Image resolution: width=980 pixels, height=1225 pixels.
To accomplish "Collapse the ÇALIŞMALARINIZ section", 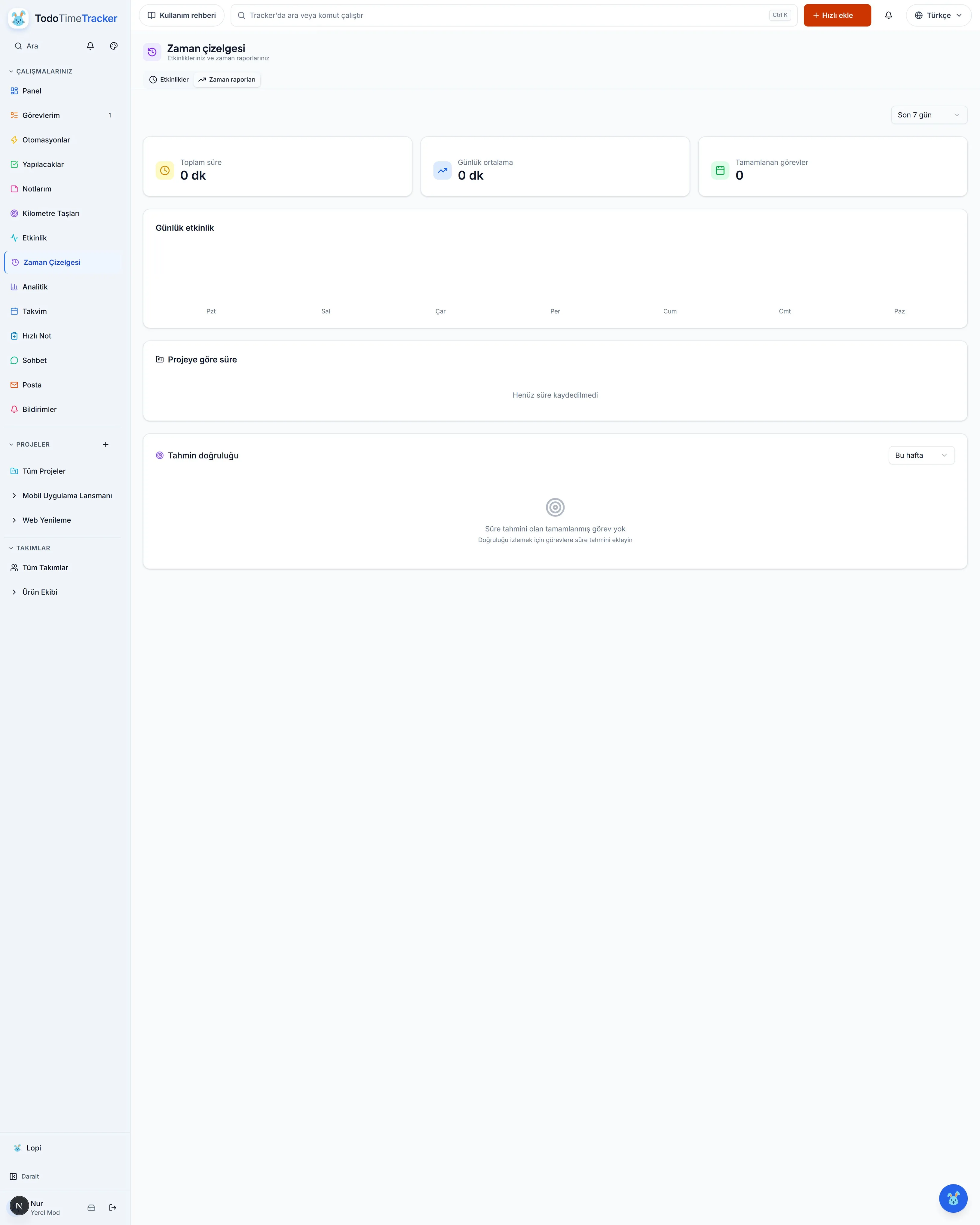I will pos(41,72).
